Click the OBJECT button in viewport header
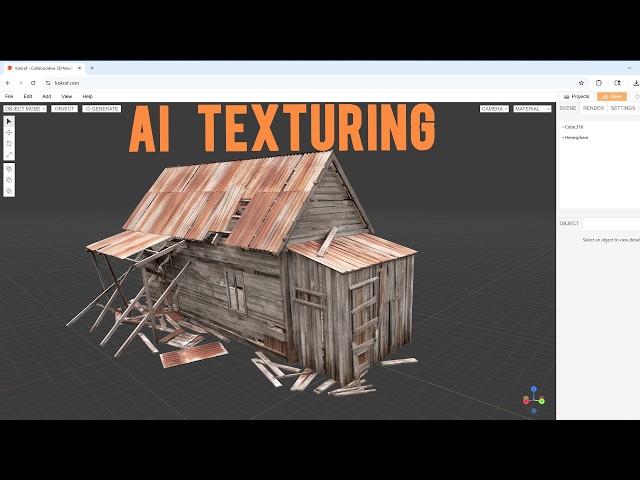This screenshot has height=480, width=640. [64, 109]
